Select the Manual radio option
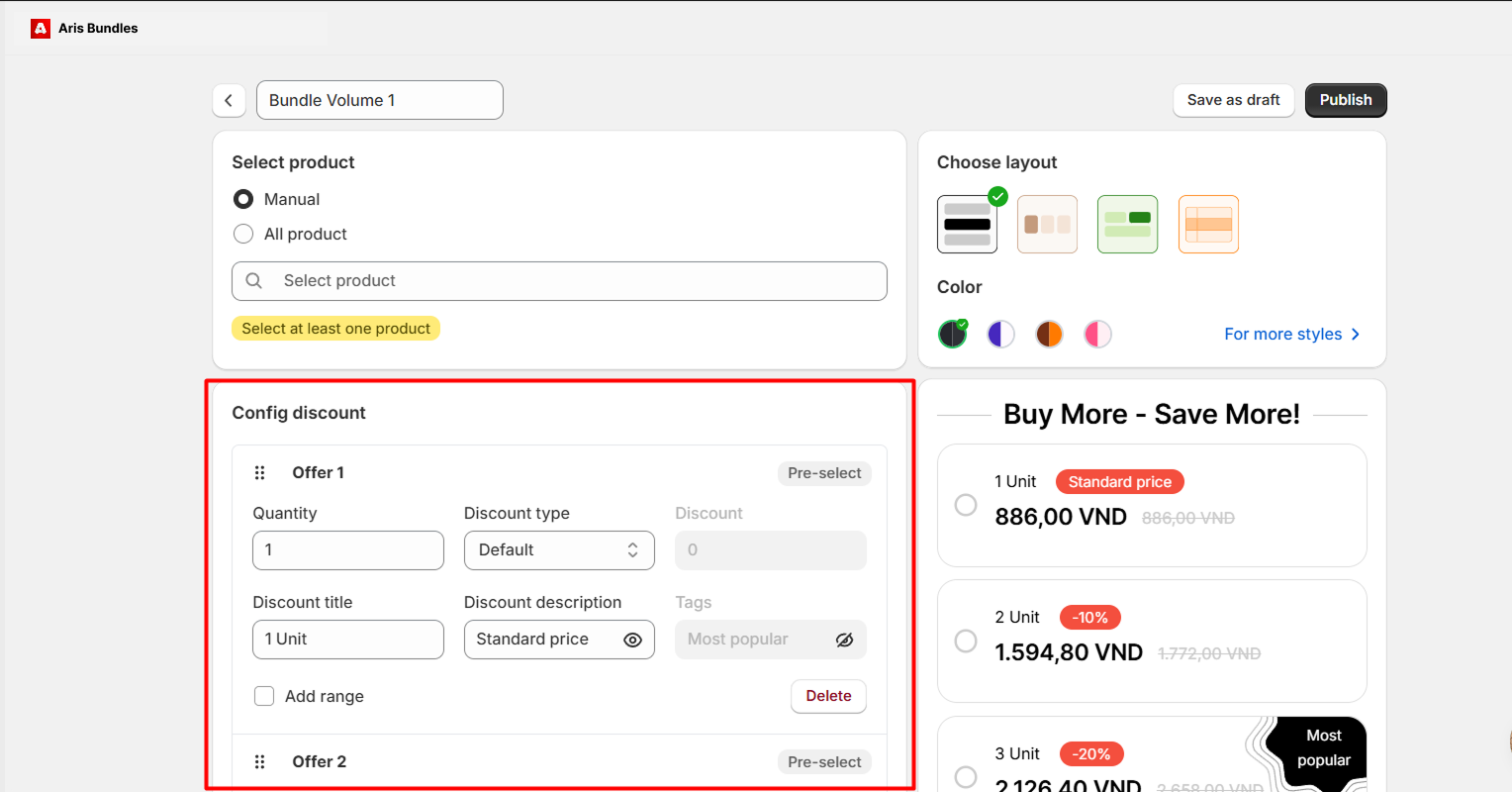The image size is (1512, 792). pos(243,200)
